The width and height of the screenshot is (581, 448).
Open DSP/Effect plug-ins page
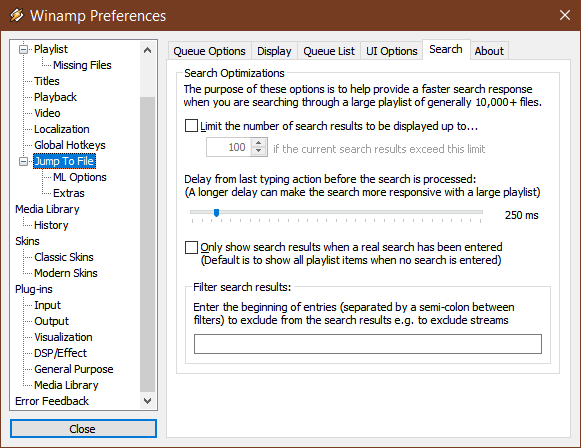coord(60,353)
